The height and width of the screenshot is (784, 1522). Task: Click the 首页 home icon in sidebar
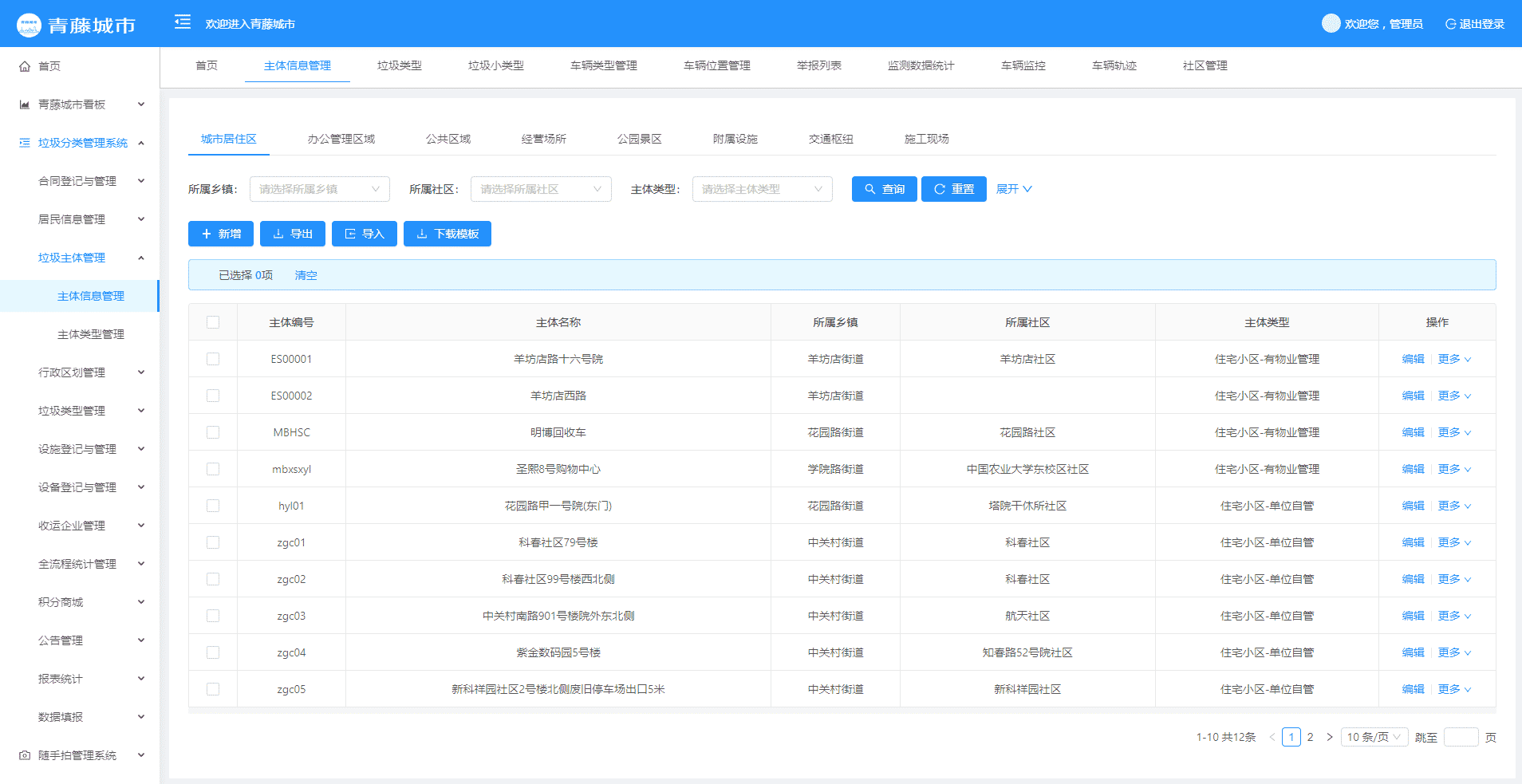pos(25,66)
